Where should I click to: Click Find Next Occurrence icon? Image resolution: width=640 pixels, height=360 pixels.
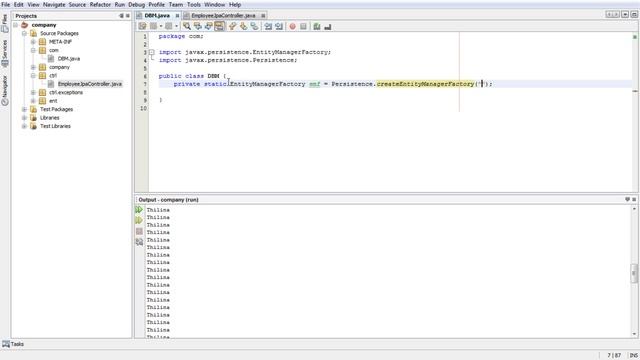(209, 27)
